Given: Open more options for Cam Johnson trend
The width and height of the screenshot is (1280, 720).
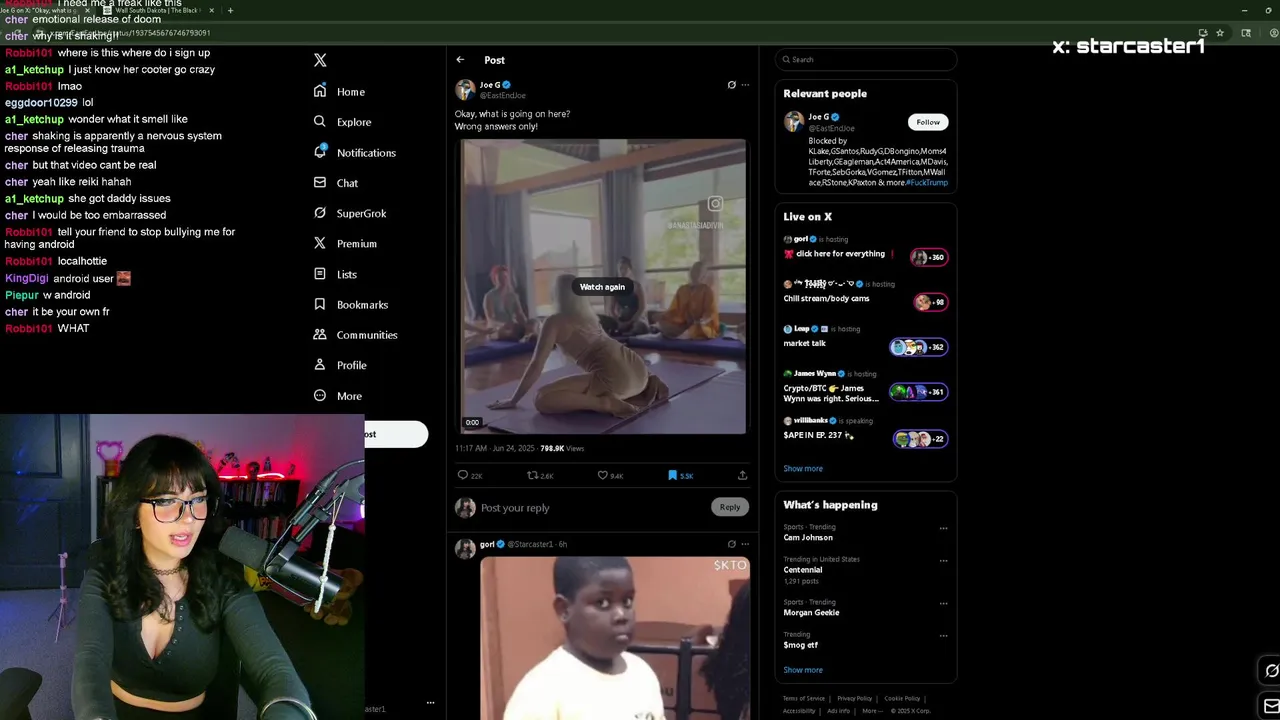Looking at the screenshot, I should 943,528.
